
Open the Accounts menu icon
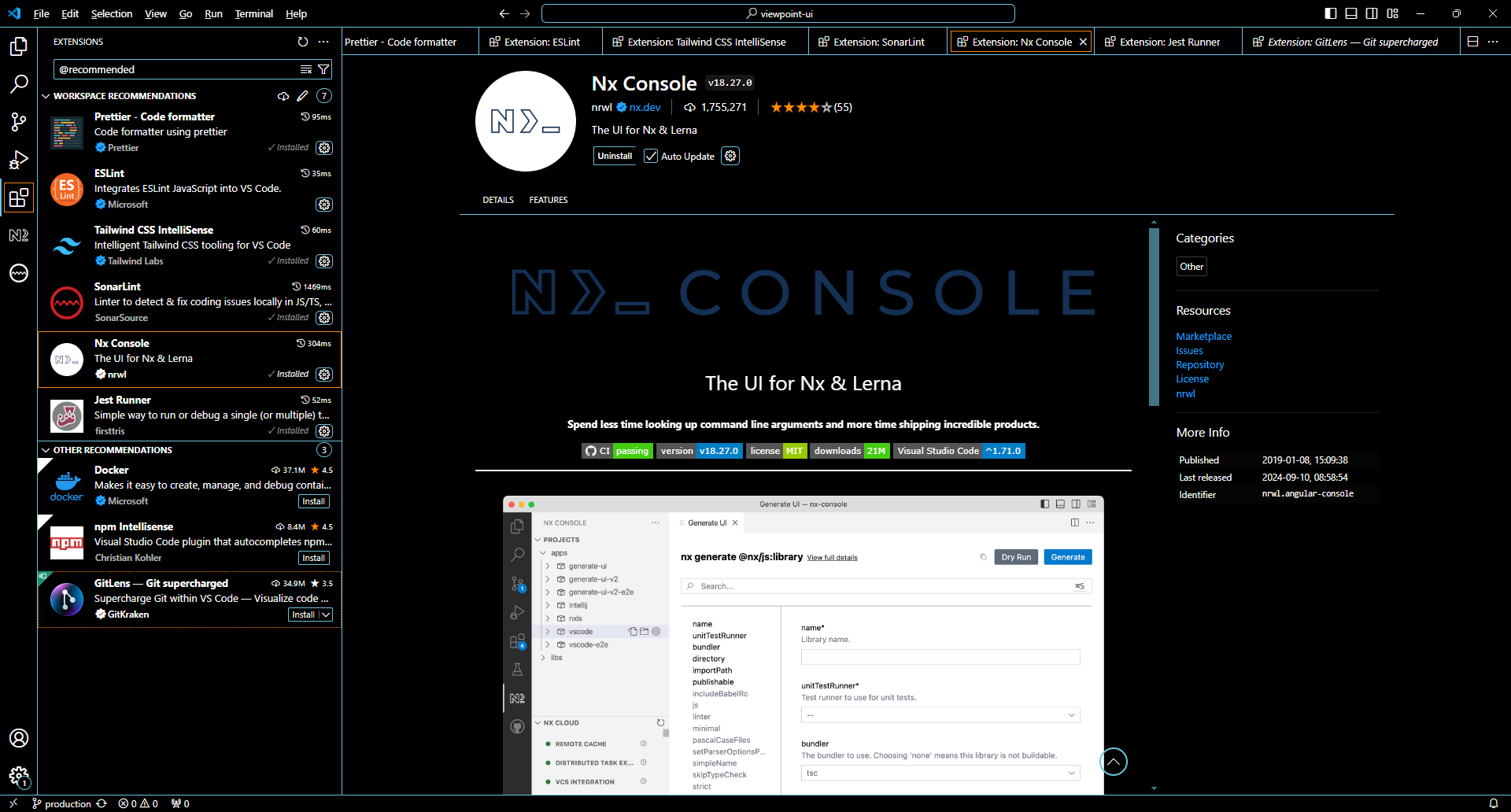pos(19,738)
